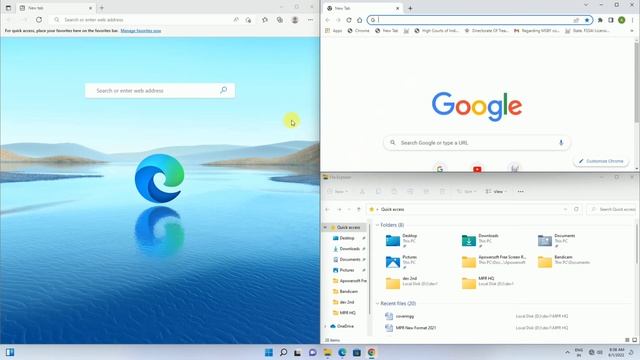Click Chrome home button
640x360 pixels.
click(x=359, y=20)
